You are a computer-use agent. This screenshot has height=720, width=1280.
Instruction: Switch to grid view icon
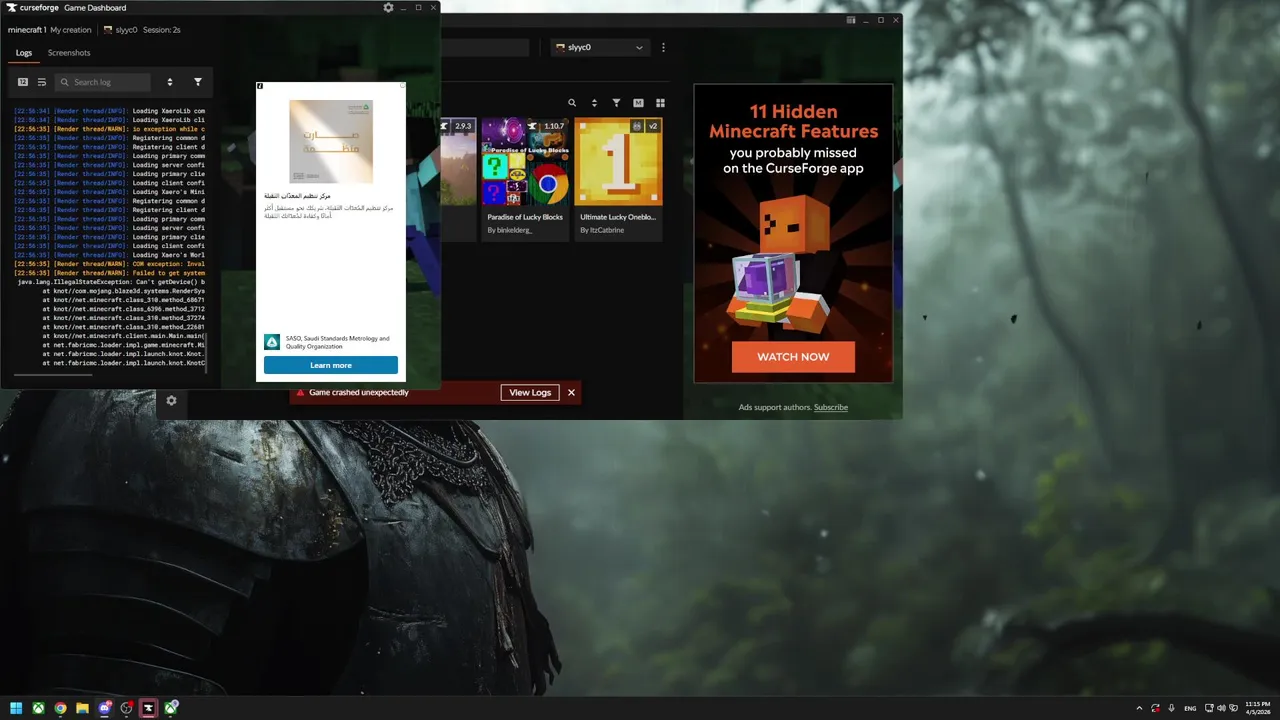pyautogui.click(x=660, y=103)
